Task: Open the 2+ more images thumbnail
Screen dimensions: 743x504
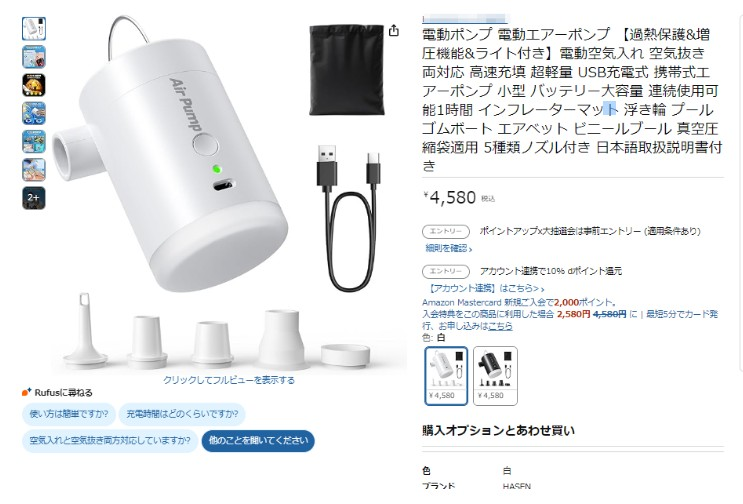Action: point(34,198)
